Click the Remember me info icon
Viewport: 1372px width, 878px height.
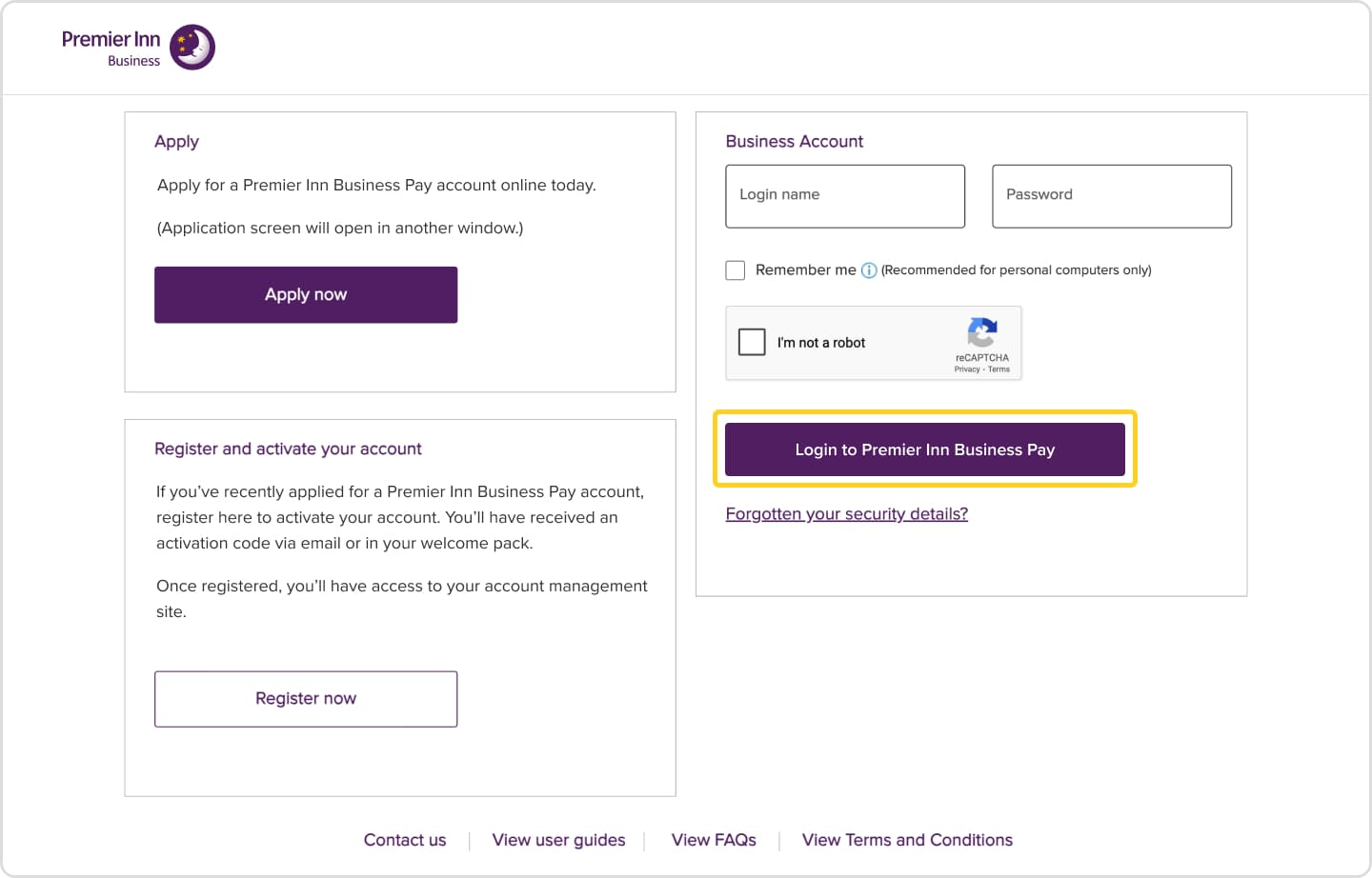(869, 270)
